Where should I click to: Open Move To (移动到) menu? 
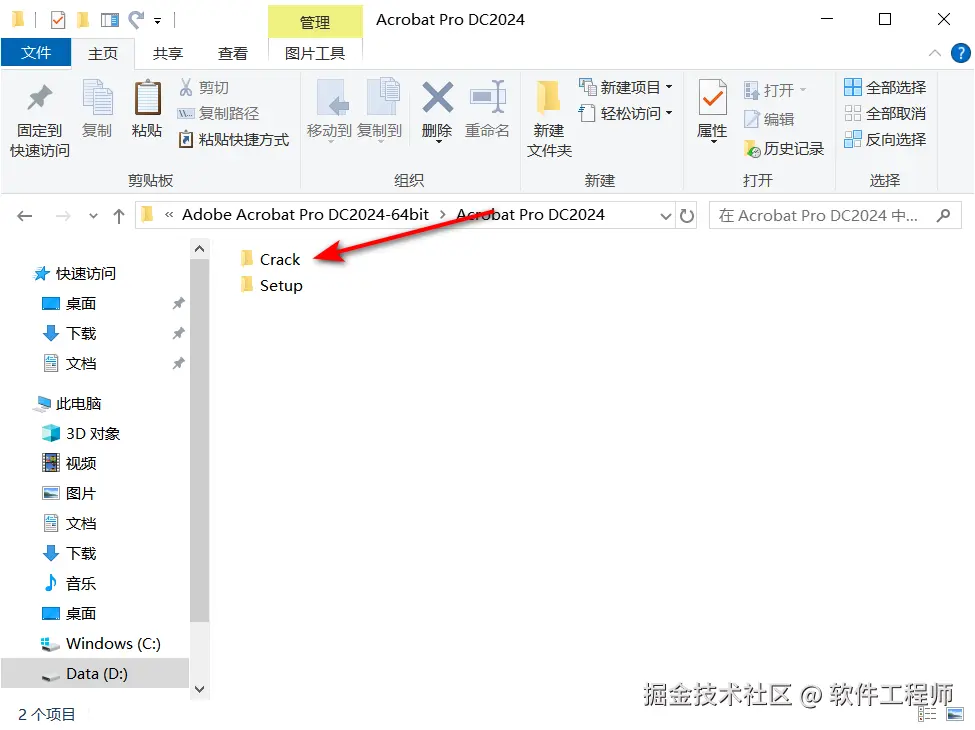click(329, 111)
